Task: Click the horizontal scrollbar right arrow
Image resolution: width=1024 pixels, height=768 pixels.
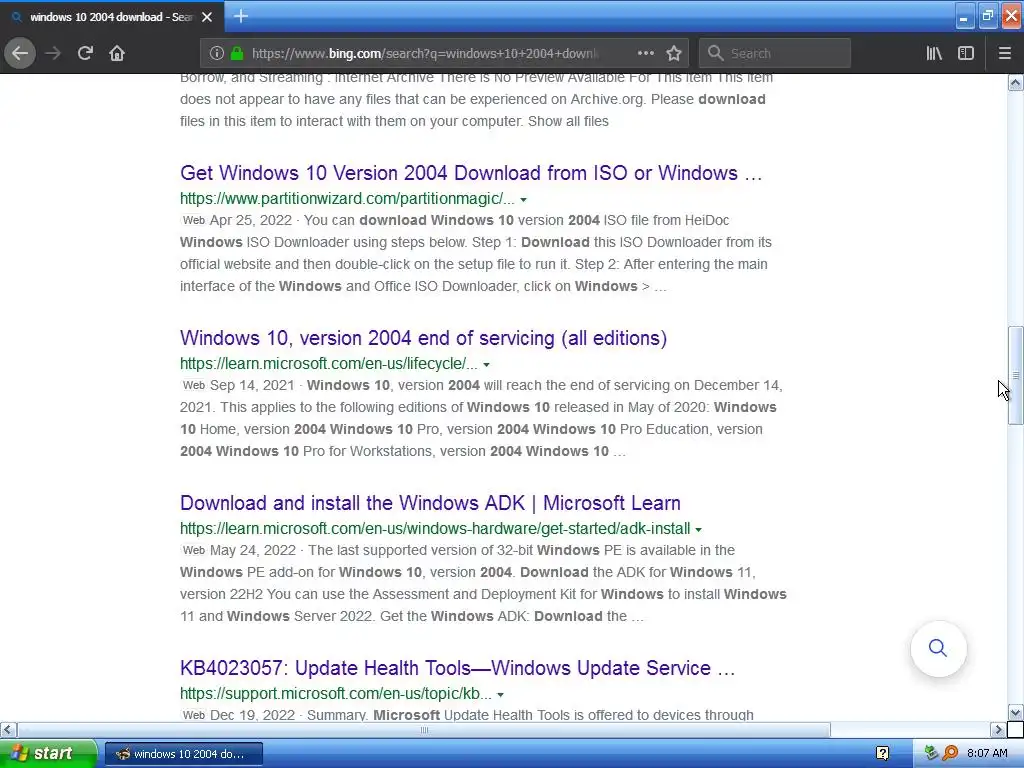Action: 998,729
